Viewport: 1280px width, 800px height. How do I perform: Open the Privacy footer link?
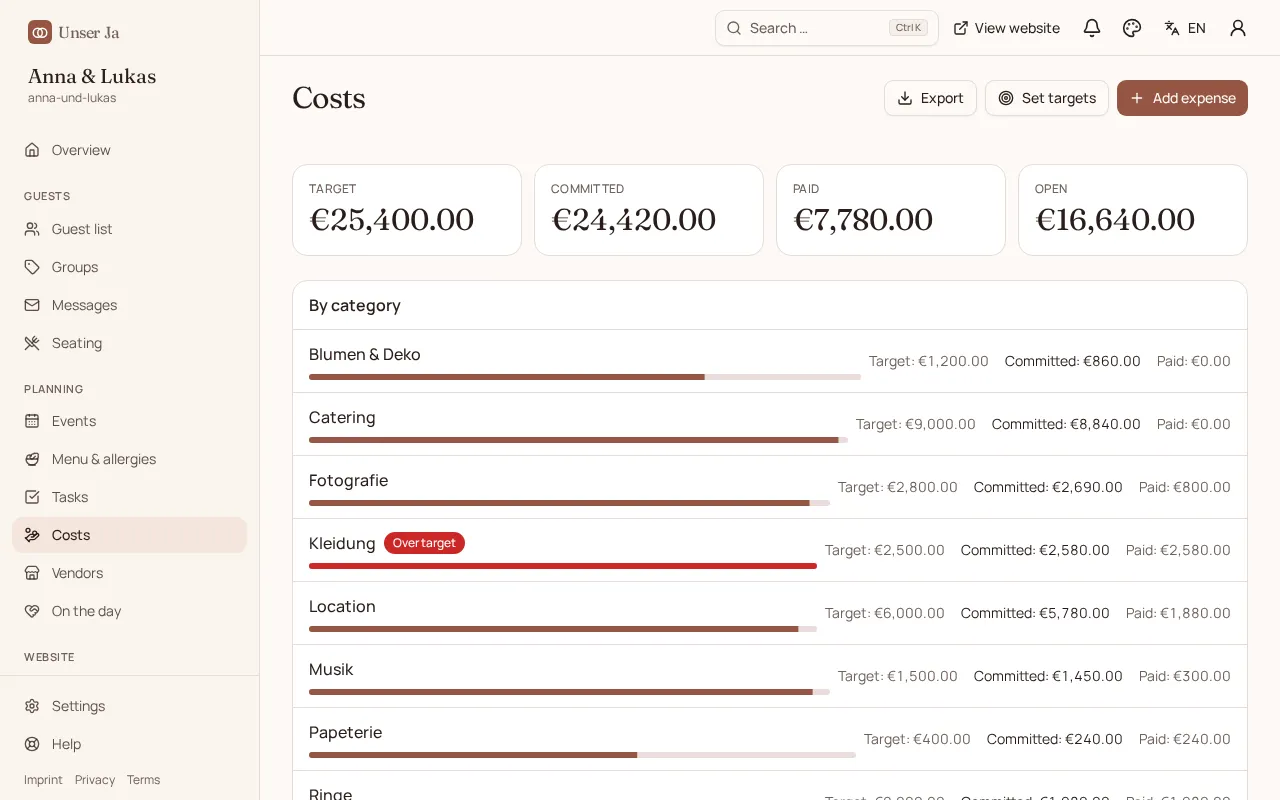[95, 780]
